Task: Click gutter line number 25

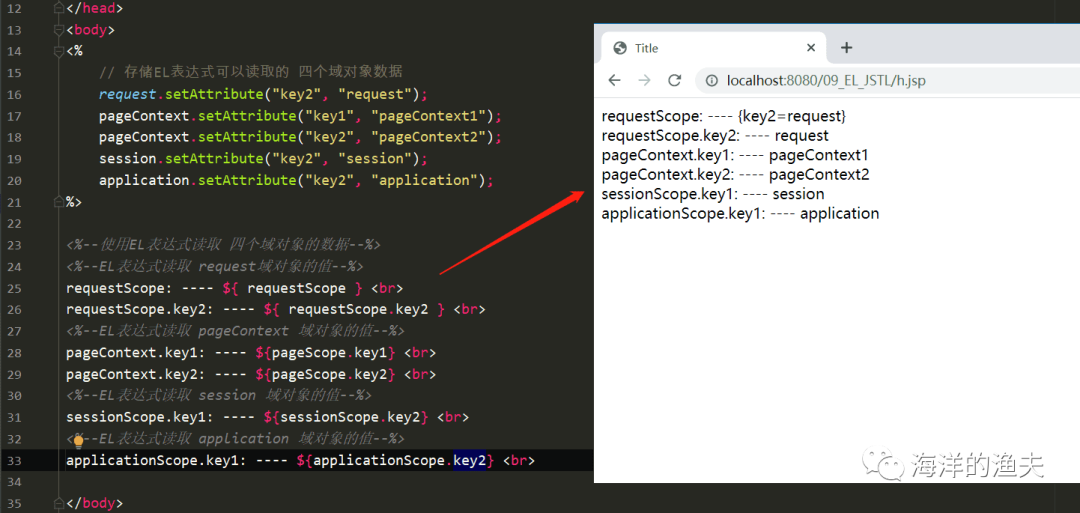Action: point(14,287)
